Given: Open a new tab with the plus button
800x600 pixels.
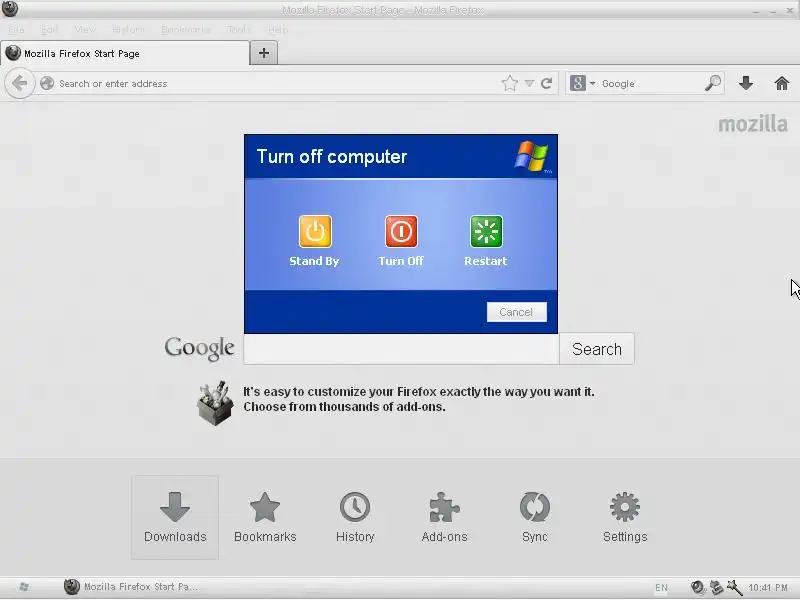Looking at the screenshot, I should (x=264, y=53).
